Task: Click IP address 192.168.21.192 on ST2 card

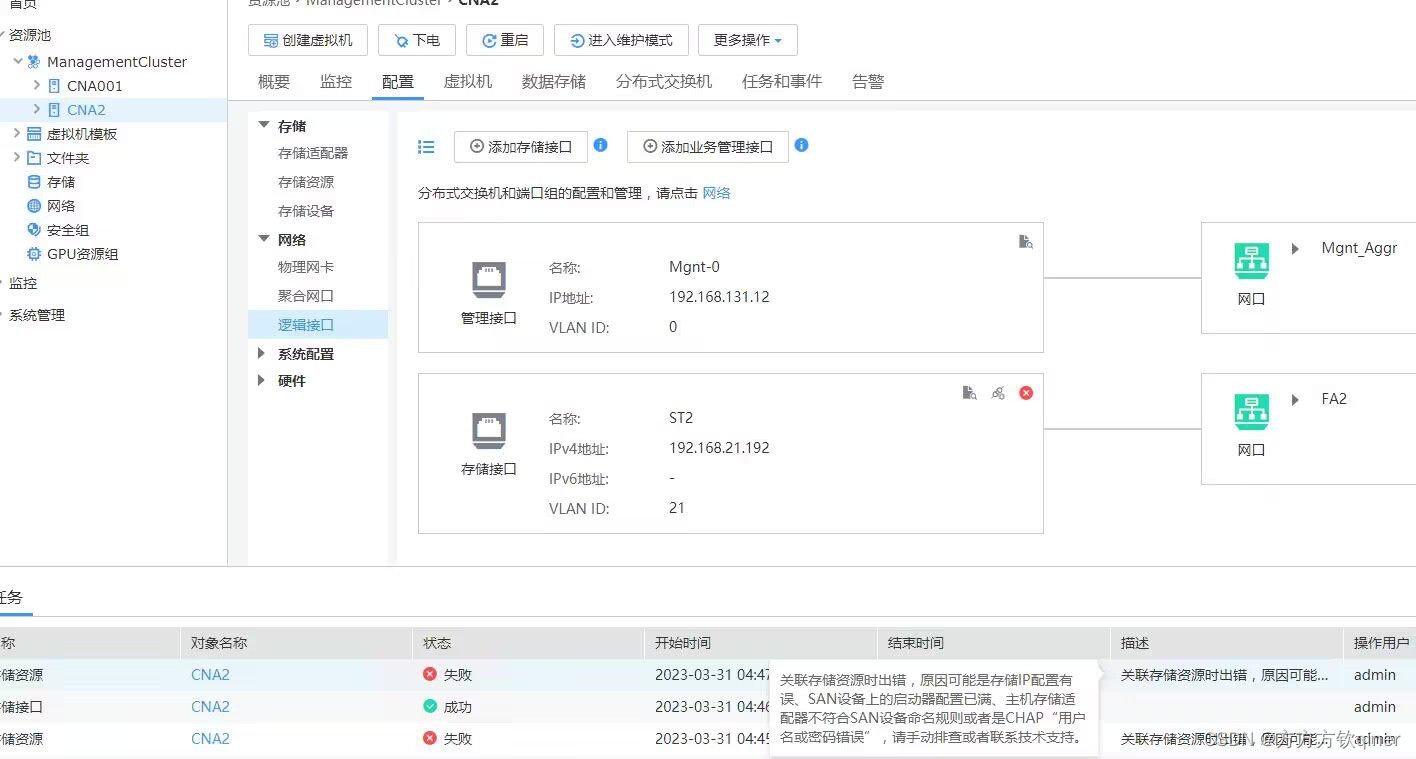Action: (x=719, y=448)
